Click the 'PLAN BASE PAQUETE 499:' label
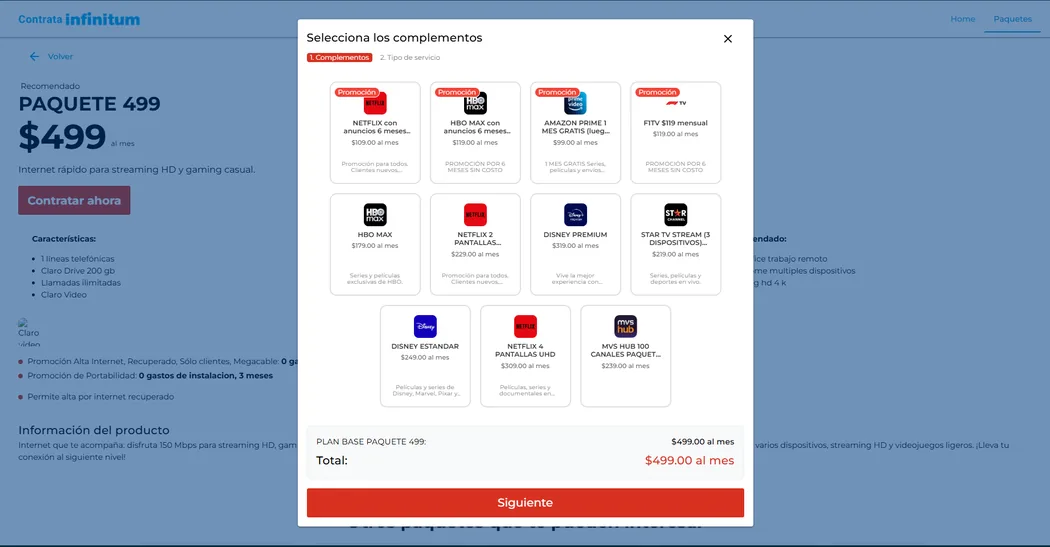 tap(371, 442)
